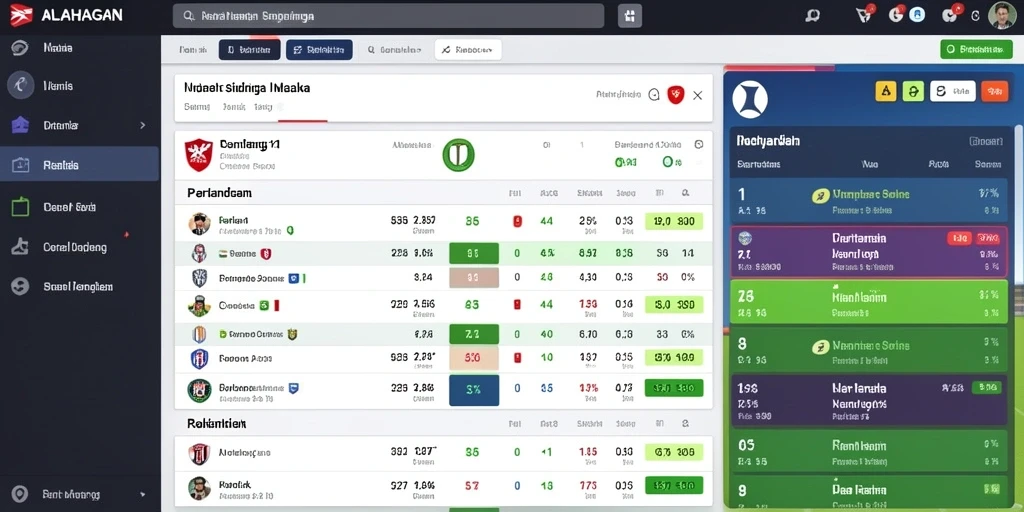Open the grid apps button beside the search bar
This screenshot has height=512, width=1024.
[x=630, y=16]
